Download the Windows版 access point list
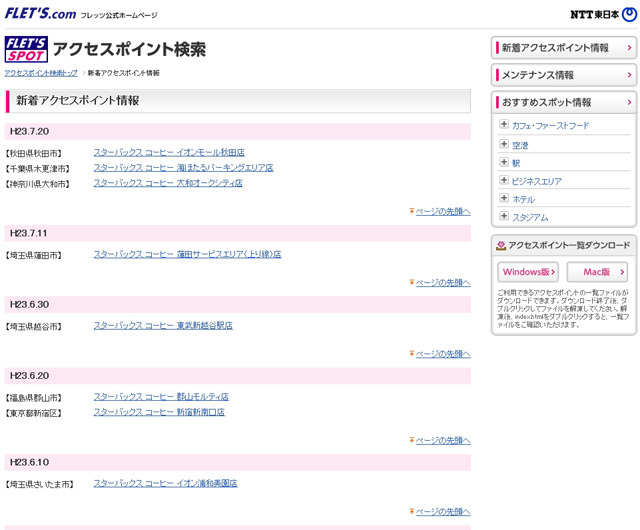 coord(528,272)
